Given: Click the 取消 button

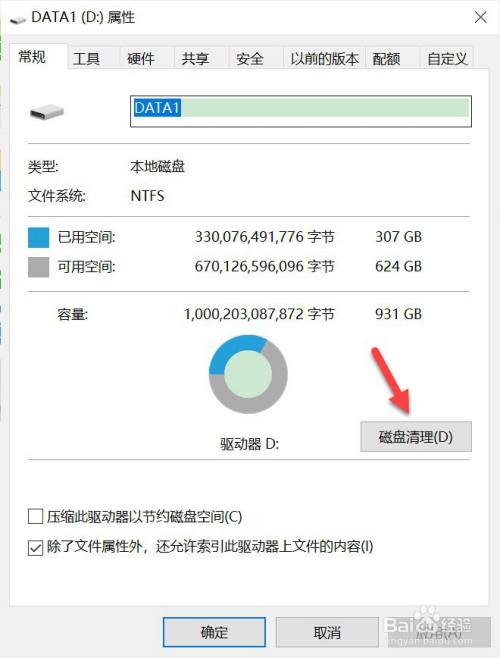Looking at the screenshot, I should (x=327, y=632).
